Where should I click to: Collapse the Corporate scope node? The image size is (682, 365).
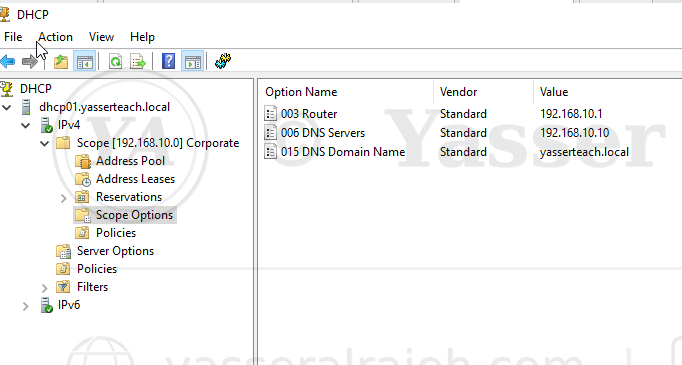point(44,144)
